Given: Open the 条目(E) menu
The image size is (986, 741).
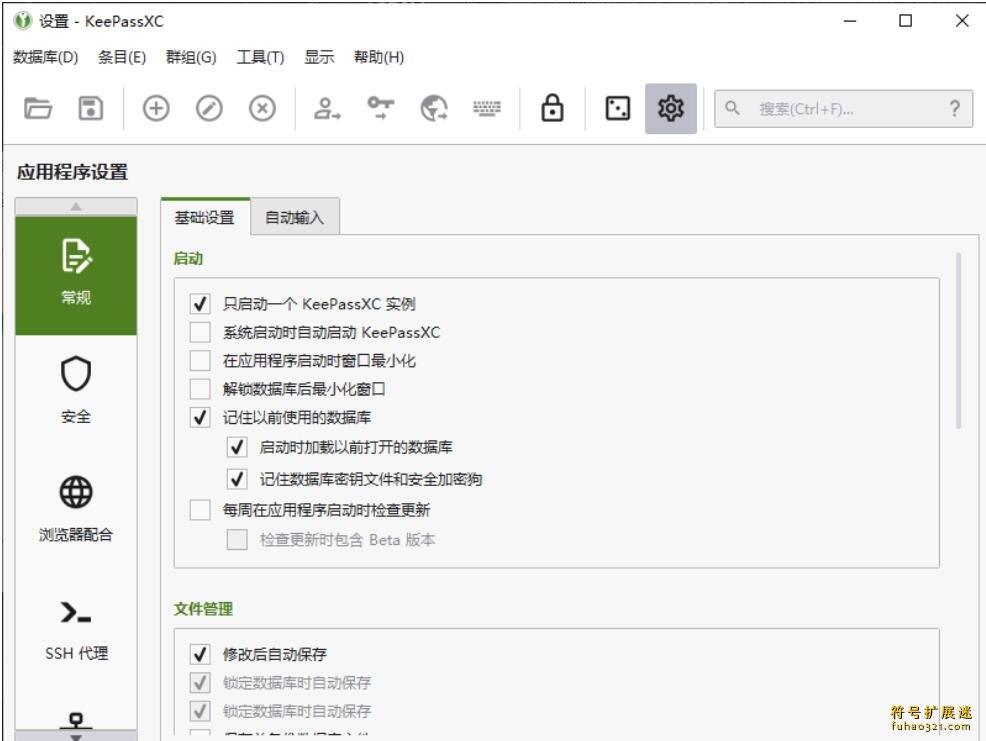Looking at the screenshot, I should pos(122,57).
